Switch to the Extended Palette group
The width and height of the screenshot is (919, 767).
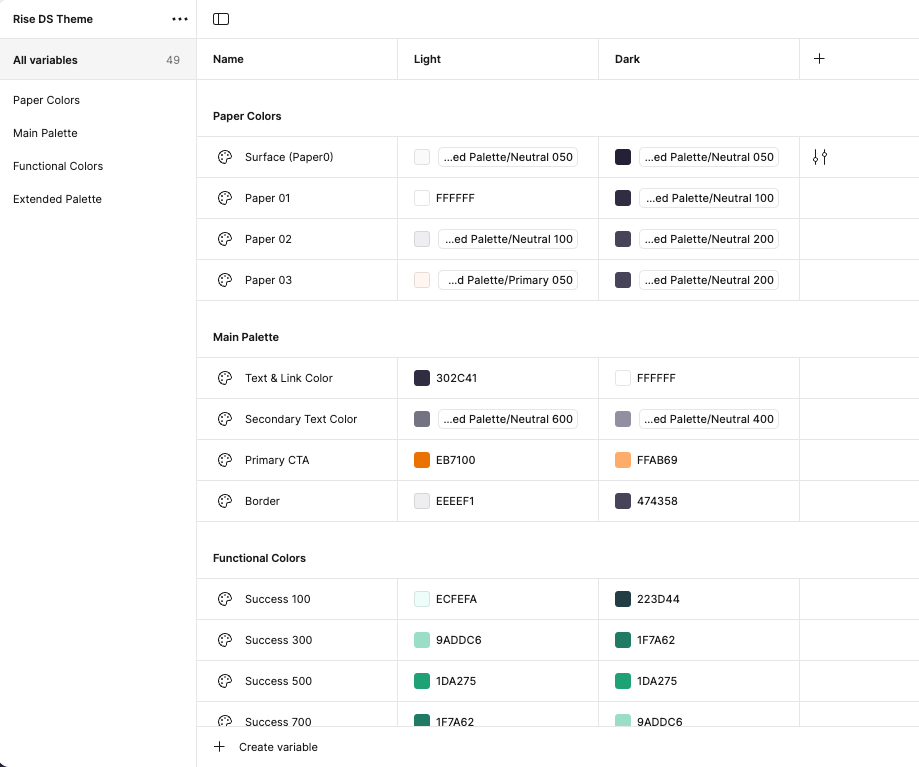(x=55, y=199)
